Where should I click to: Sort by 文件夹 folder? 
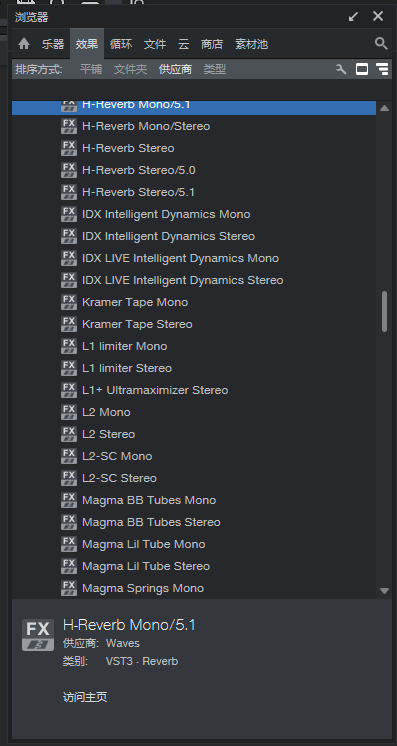(130, 69)
